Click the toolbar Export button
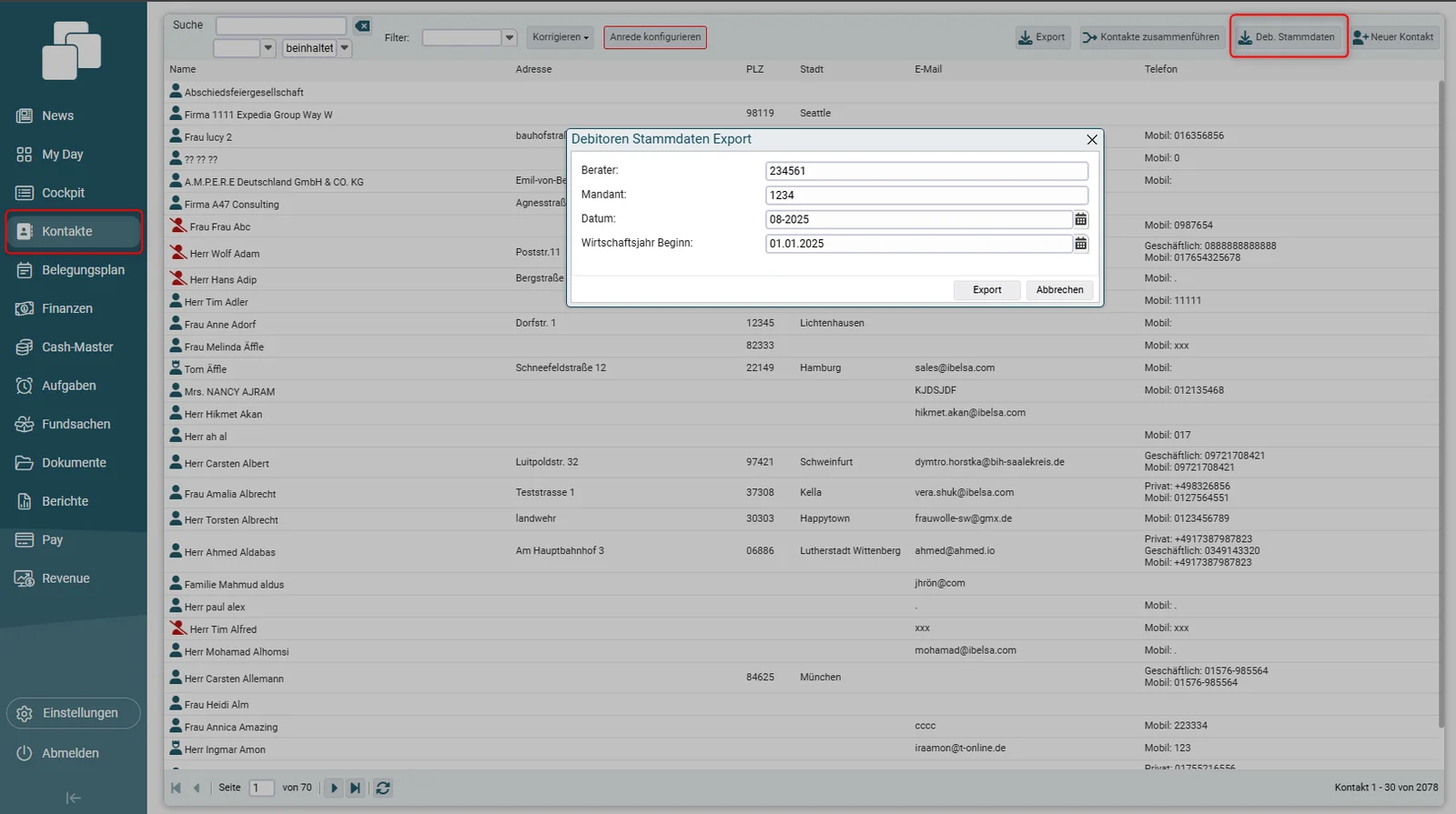This screenshot has height=814, width=1456. click(1042, 37)
